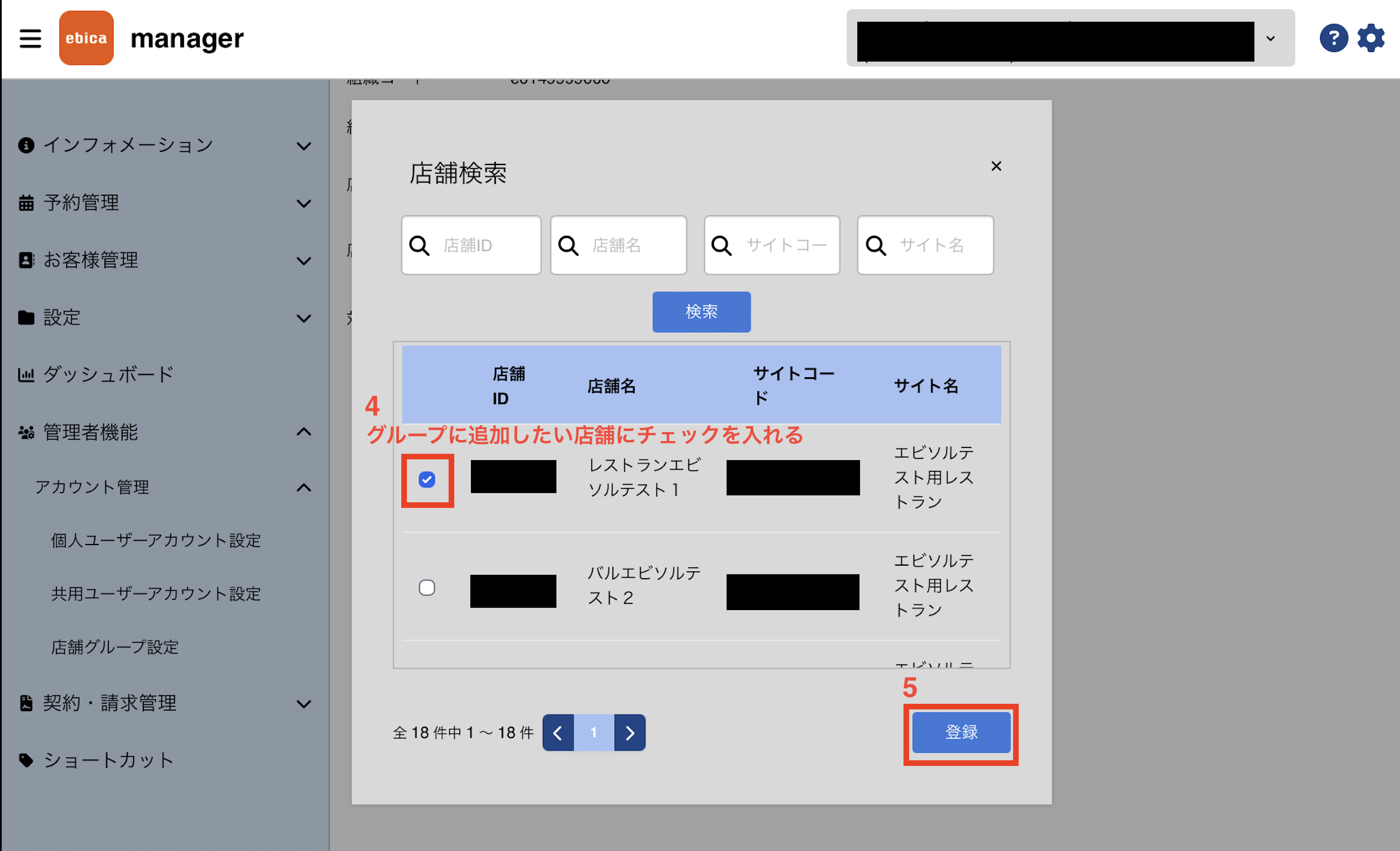1400x851 pixels.
Task: Click the サイトコード column header
Action: click(793, 386)
